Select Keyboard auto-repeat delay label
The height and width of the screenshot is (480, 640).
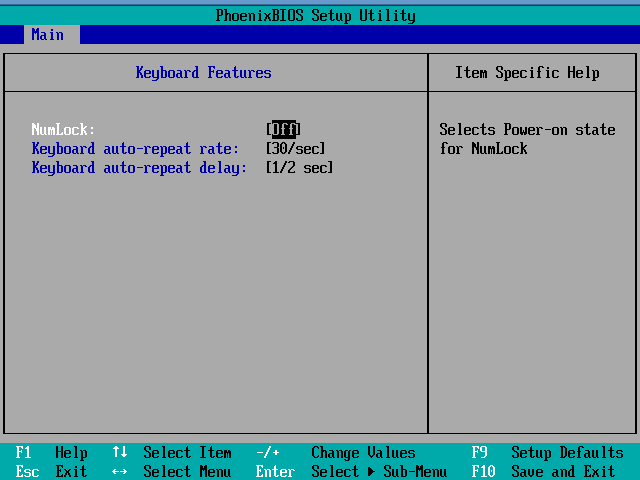pos(139,168)
